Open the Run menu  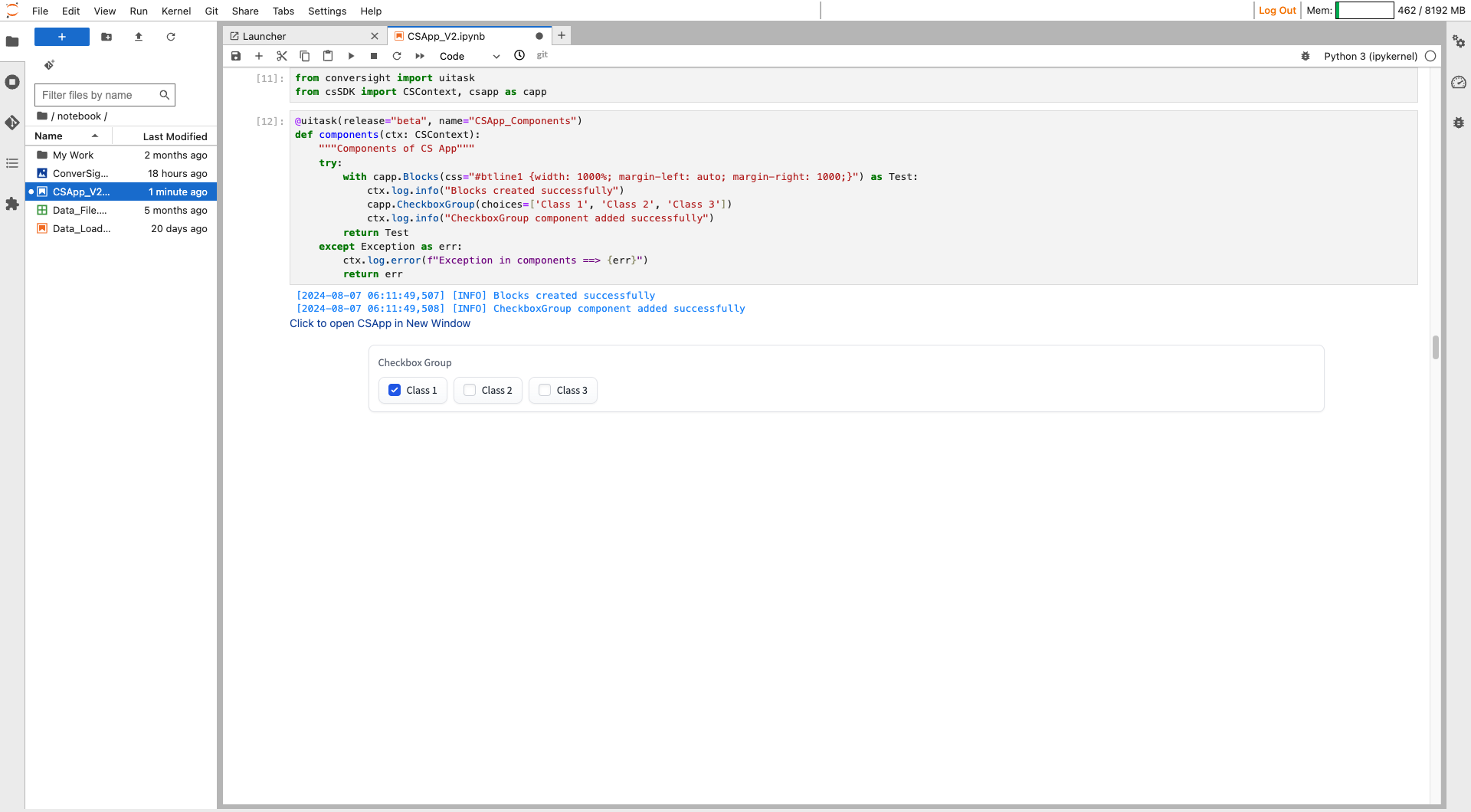pos(139,11)
